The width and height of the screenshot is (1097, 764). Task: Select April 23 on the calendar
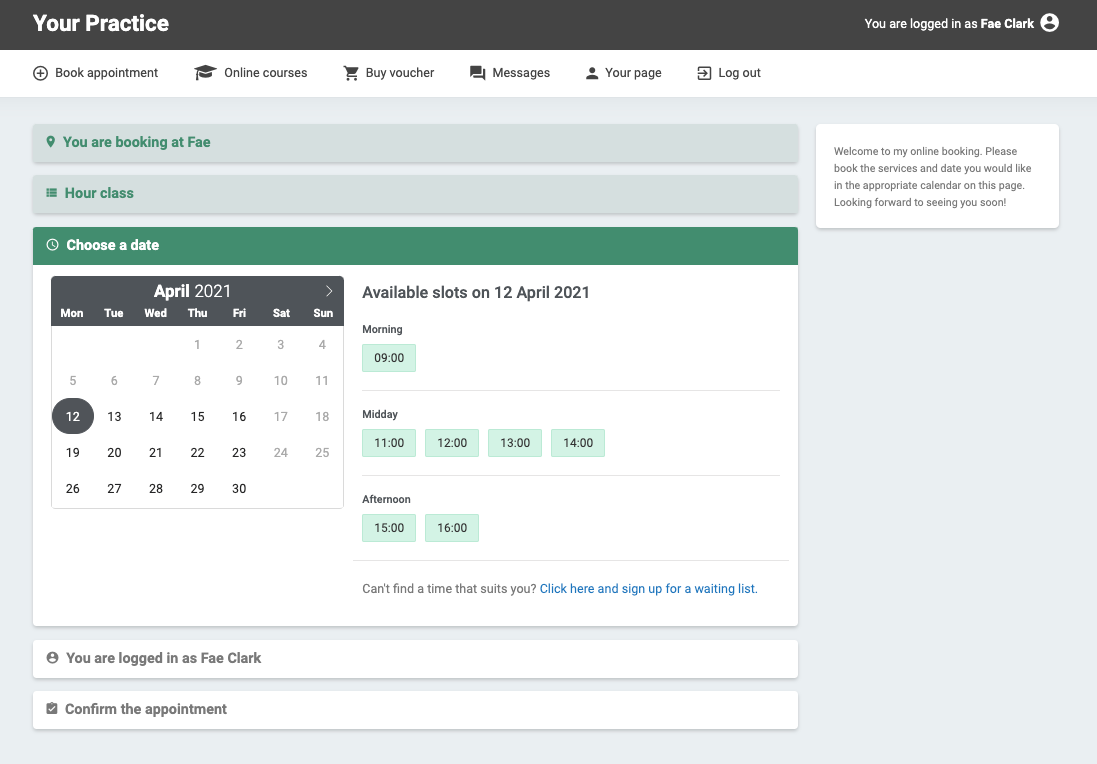pyautogui.click(x=238, y=452)
